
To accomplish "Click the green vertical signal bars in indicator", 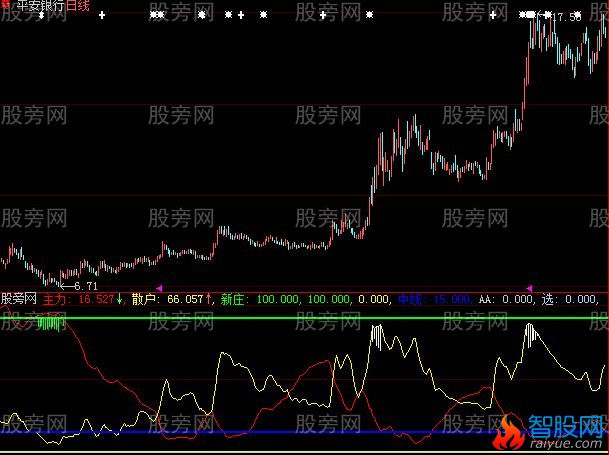I will [x=51, y=324].
